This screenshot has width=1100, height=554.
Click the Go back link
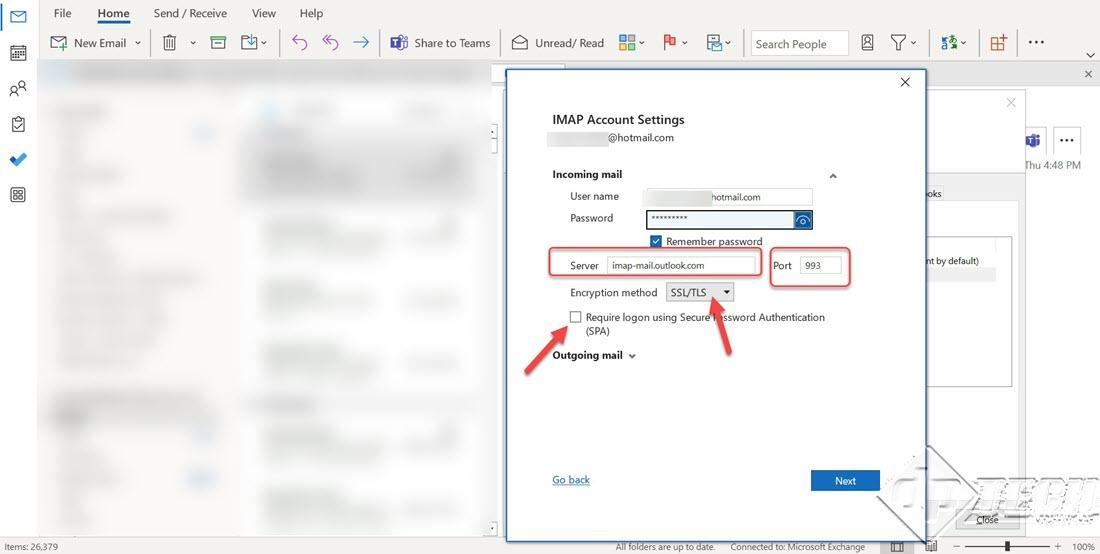[x=571, y=480]
